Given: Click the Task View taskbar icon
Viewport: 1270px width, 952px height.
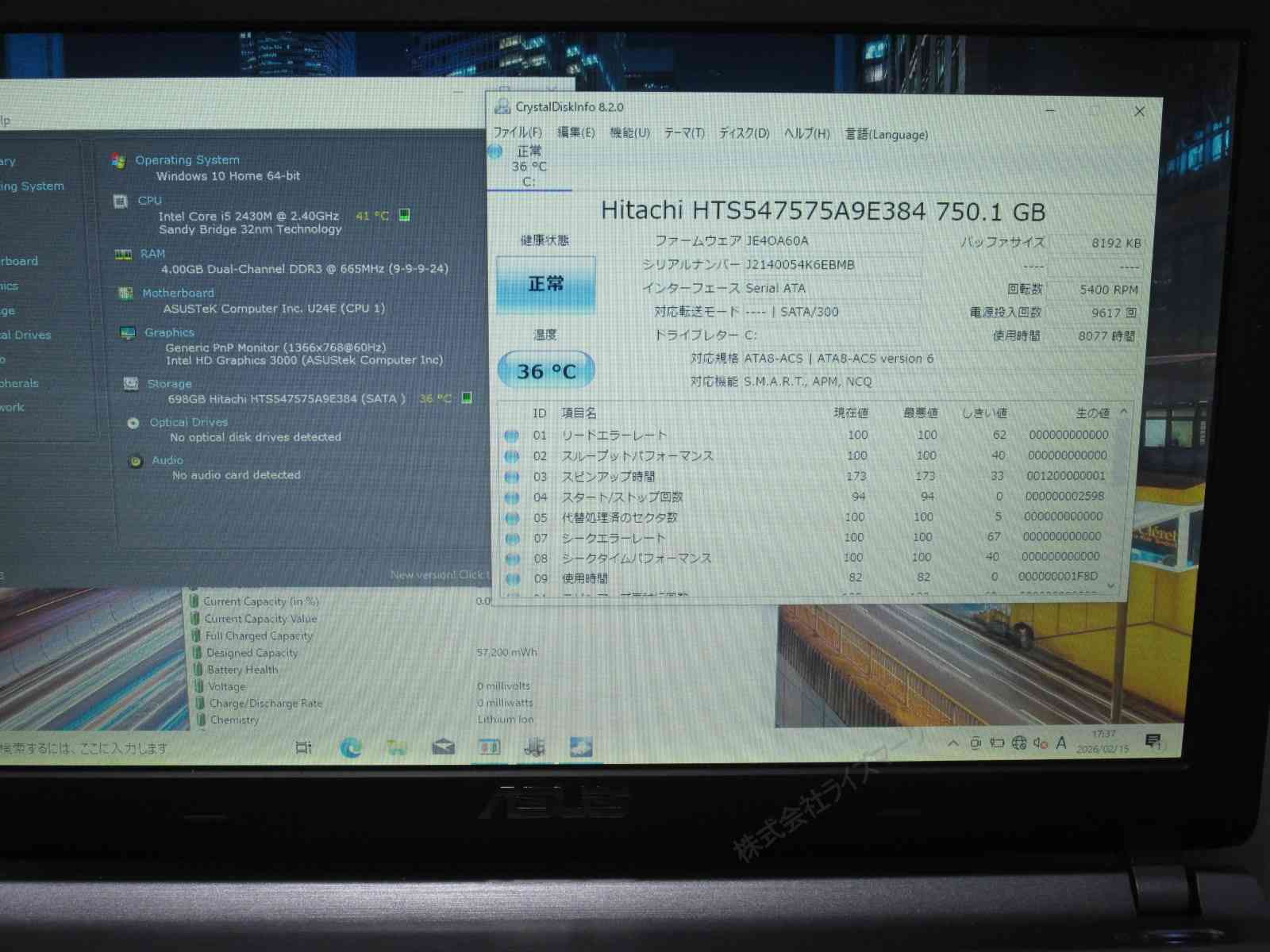Looking at the screenshot, I should tap(303, 747).
